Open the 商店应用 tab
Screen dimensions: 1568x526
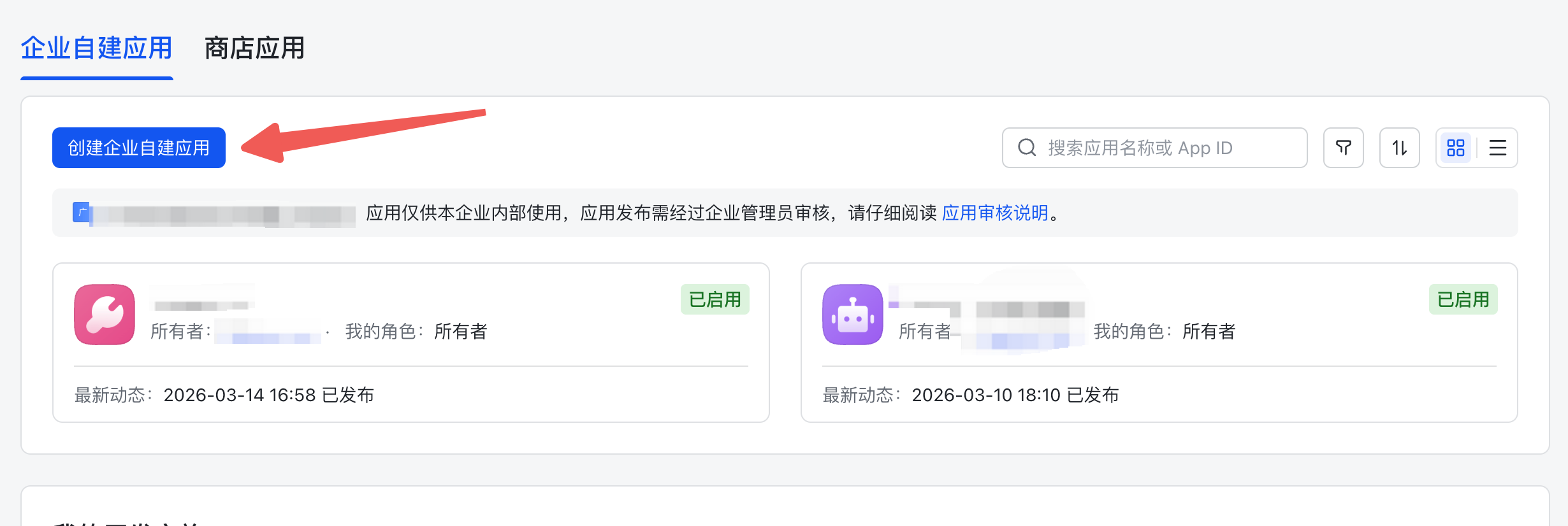pyautogui.click(x=254, y=48)
